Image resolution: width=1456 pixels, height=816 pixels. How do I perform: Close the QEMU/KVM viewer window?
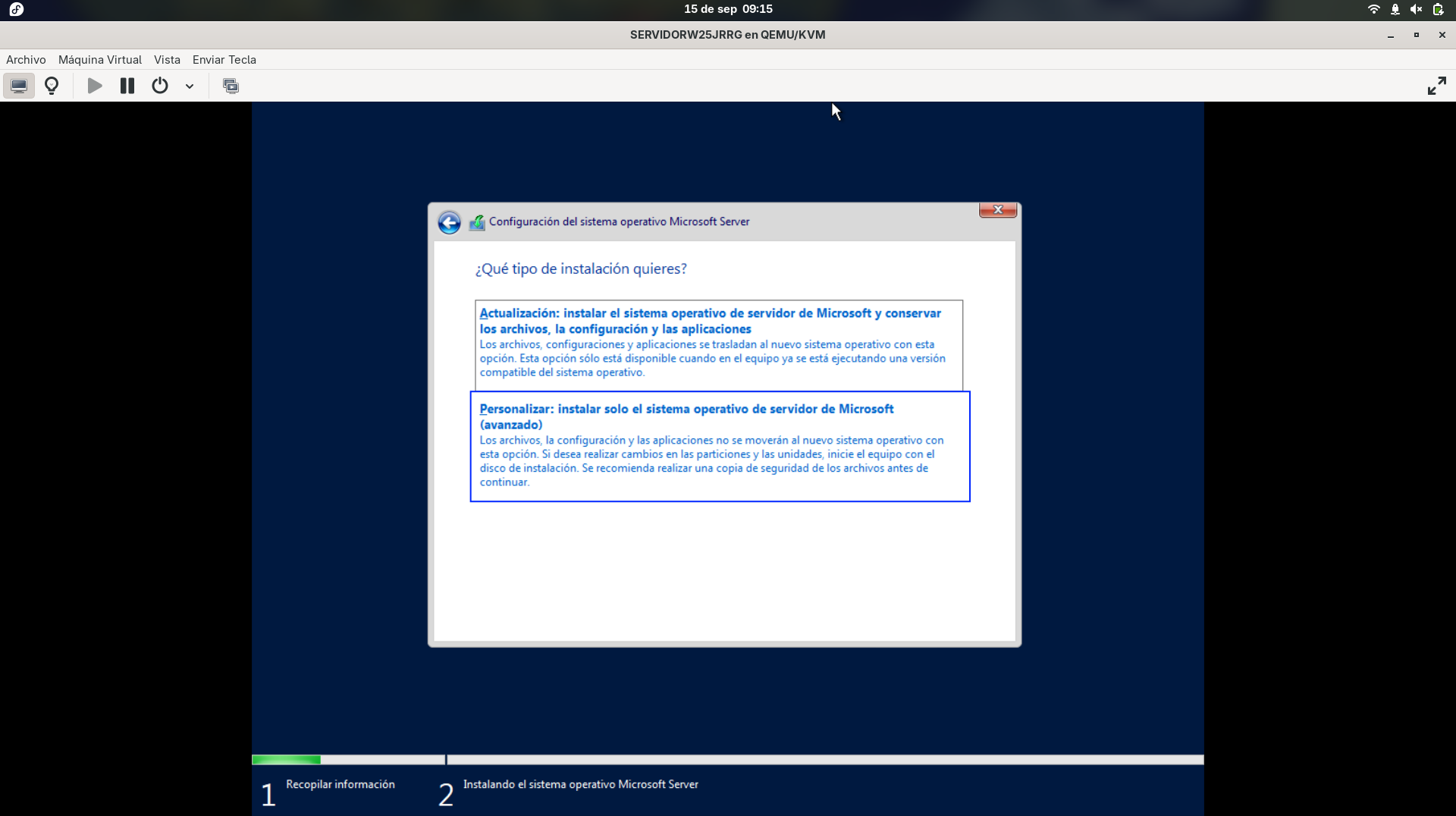coord(1442,35)
